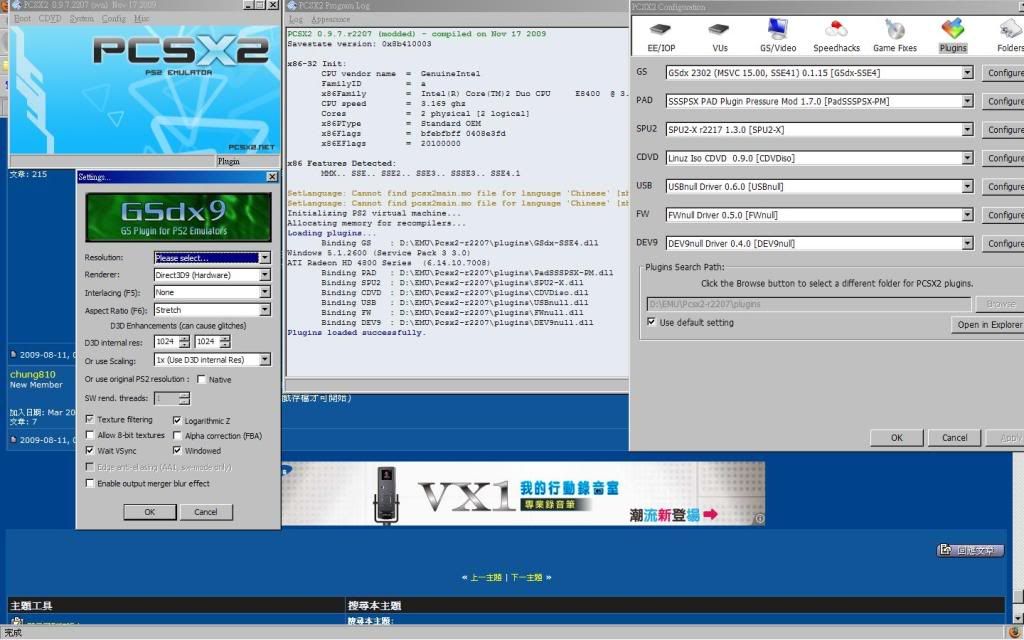This screenshot has height=640, width=1024.
Task: Open the GS/Video monitor icon
Action: click(778, 35)
